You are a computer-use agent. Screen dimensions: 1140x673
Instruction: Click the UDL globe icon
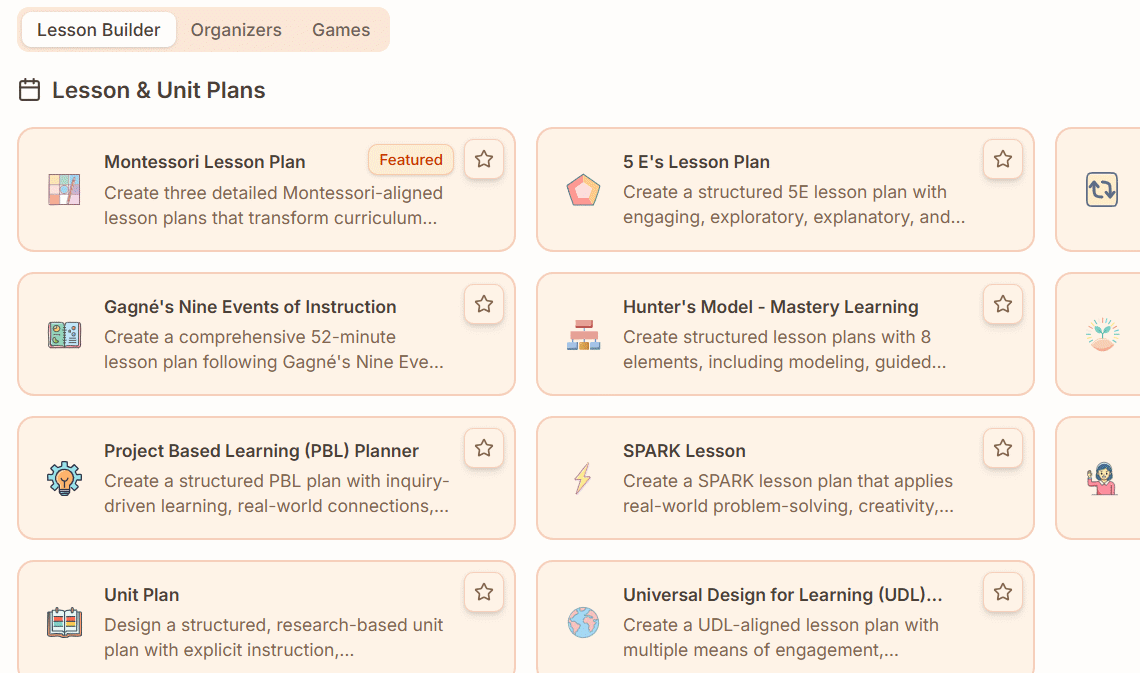click(583, 623)
